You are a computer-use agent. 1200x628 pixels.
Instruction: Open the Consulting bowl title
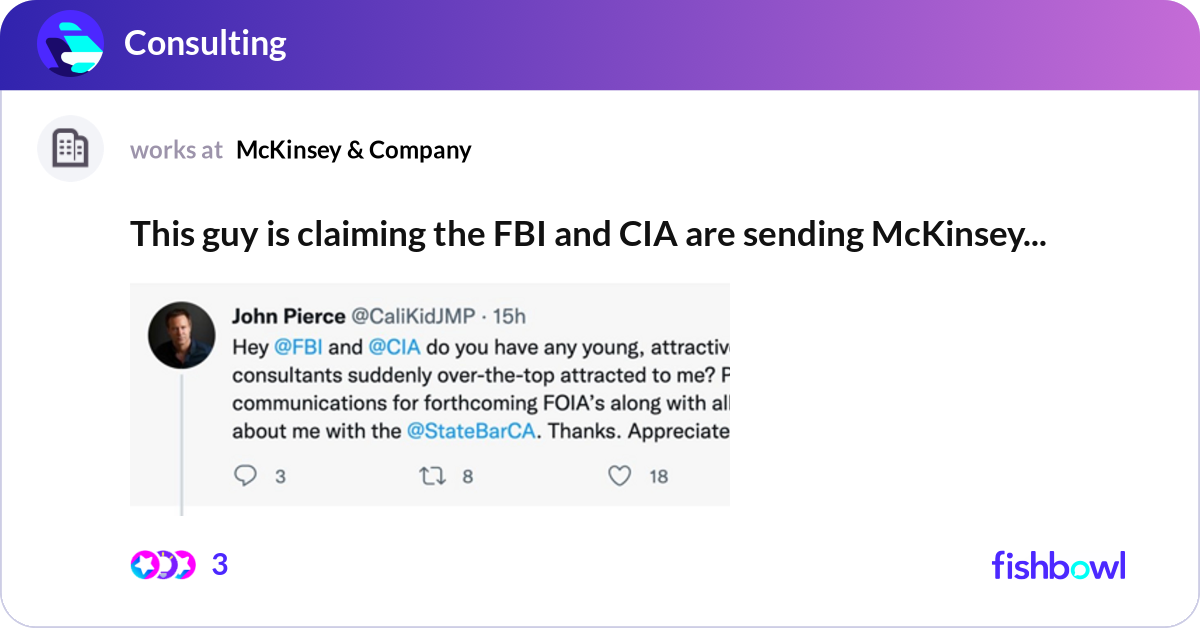(205, 43)
